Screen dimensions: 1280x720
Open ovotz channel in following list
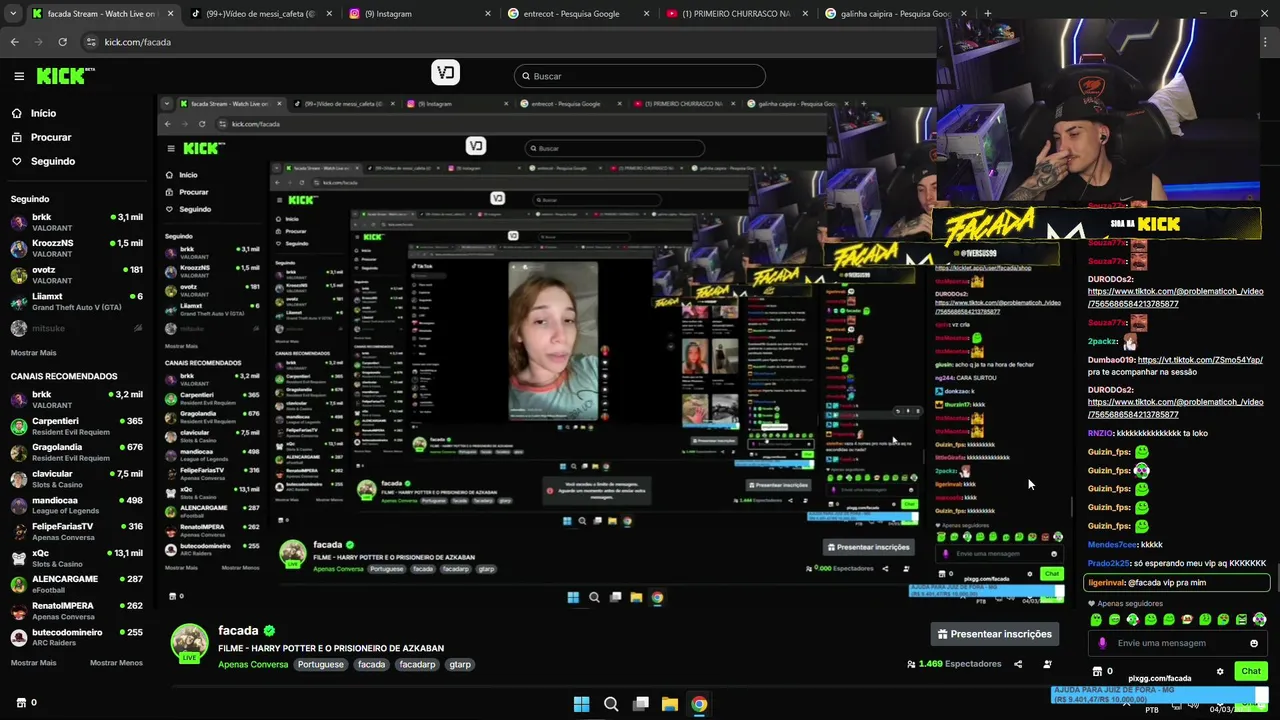(x=77, y=275)
